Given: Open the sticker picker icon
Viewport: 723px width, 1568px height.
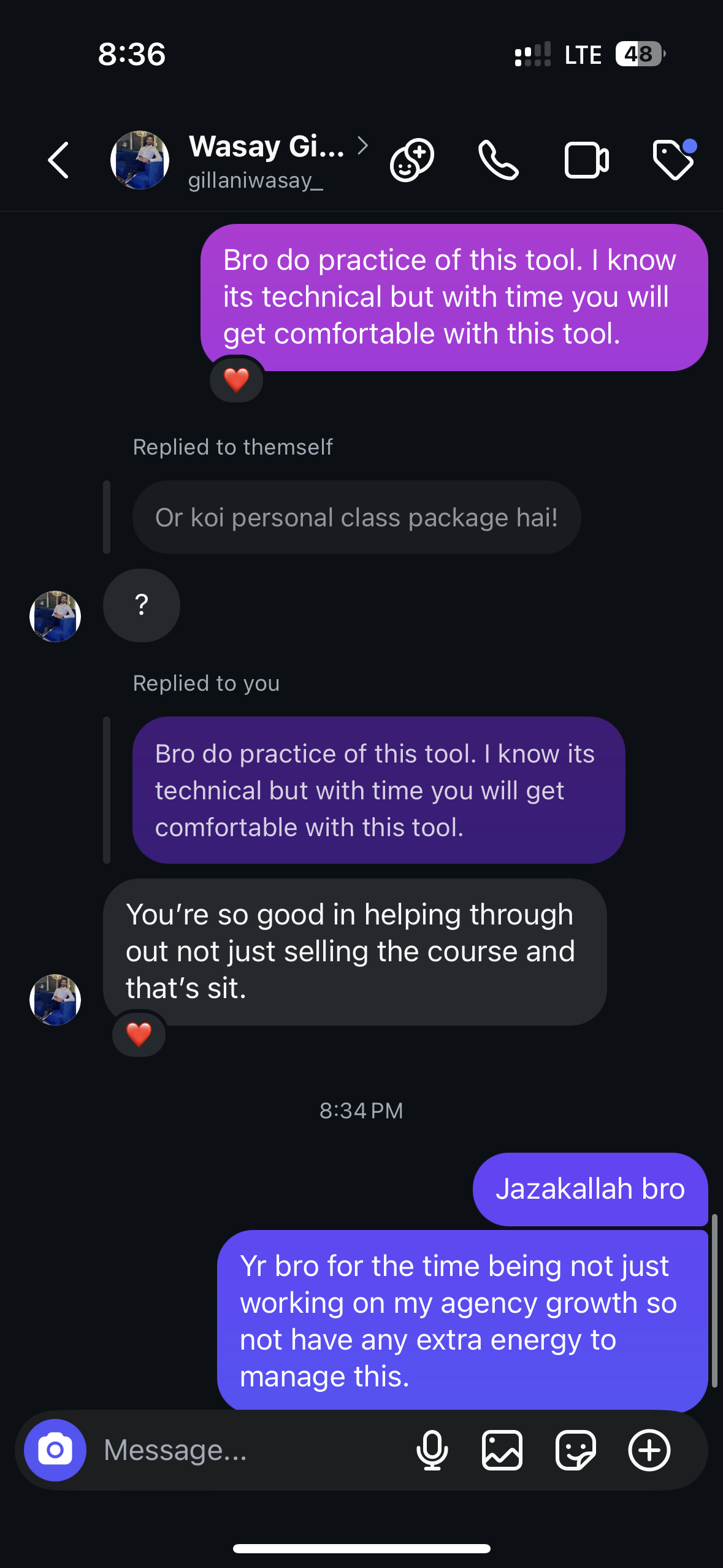Looking at the screenshot, I should (575, 1450).
